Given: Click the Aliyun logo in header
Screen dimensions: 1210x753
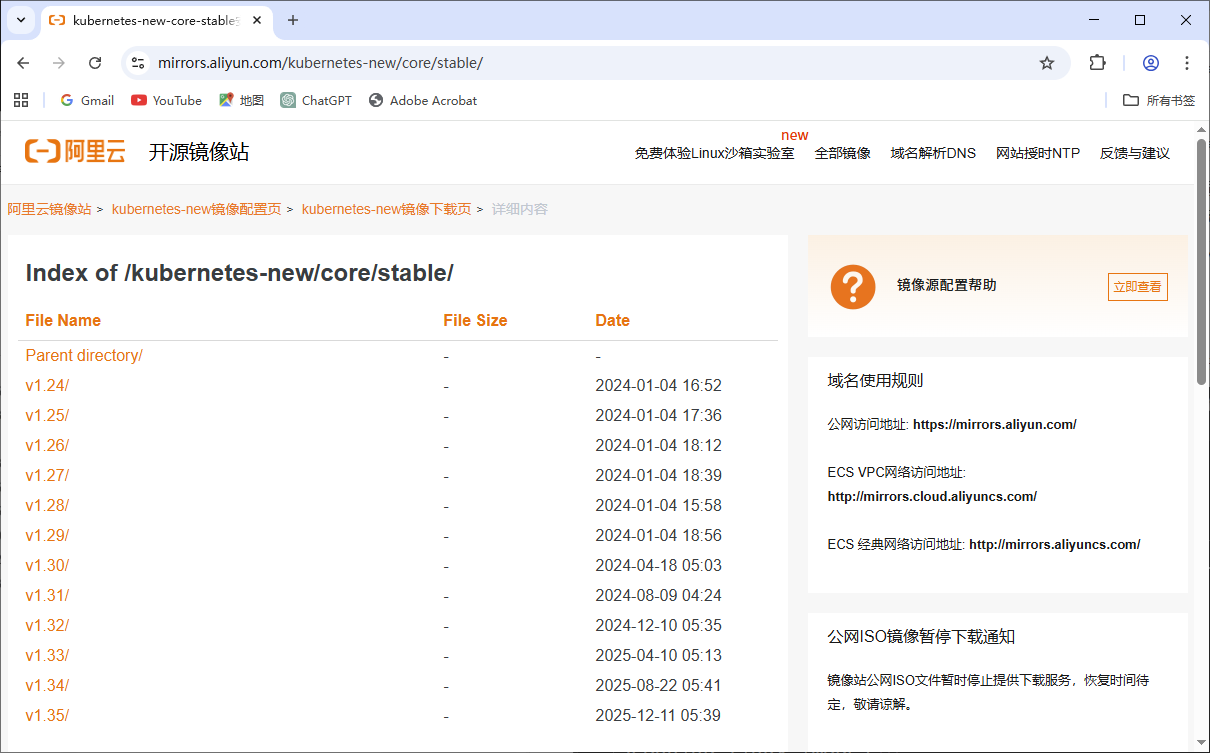Looking at the screenshot, I should click(x=76, y=152).
